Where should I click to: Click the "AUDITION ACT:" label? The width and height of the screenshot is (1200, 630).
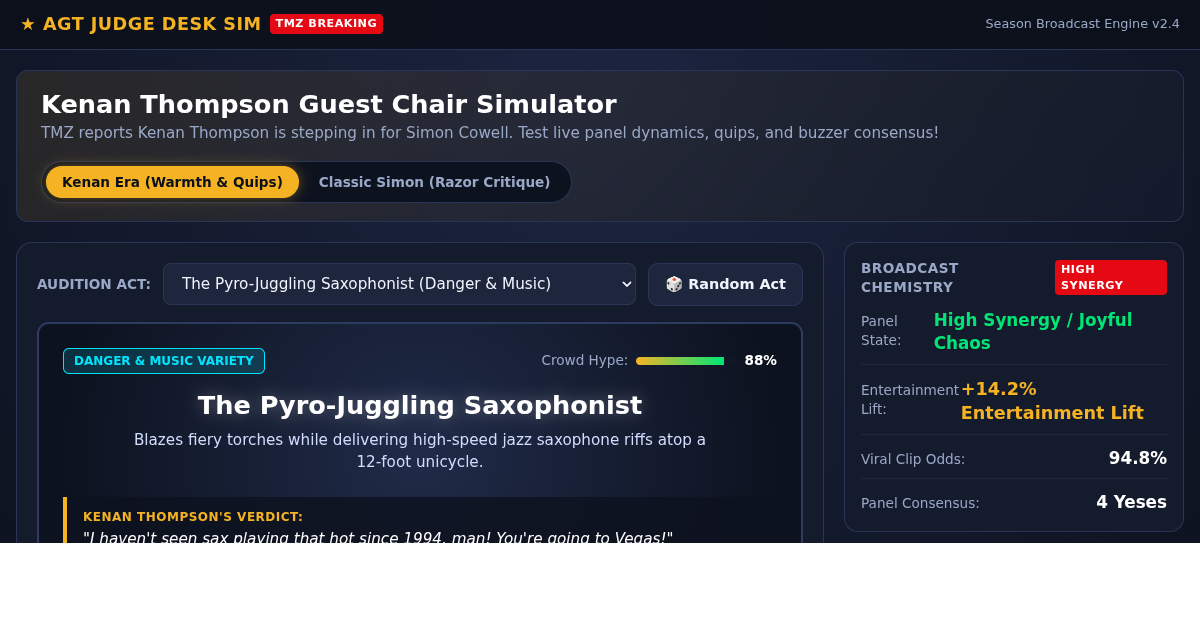[94, 284]
